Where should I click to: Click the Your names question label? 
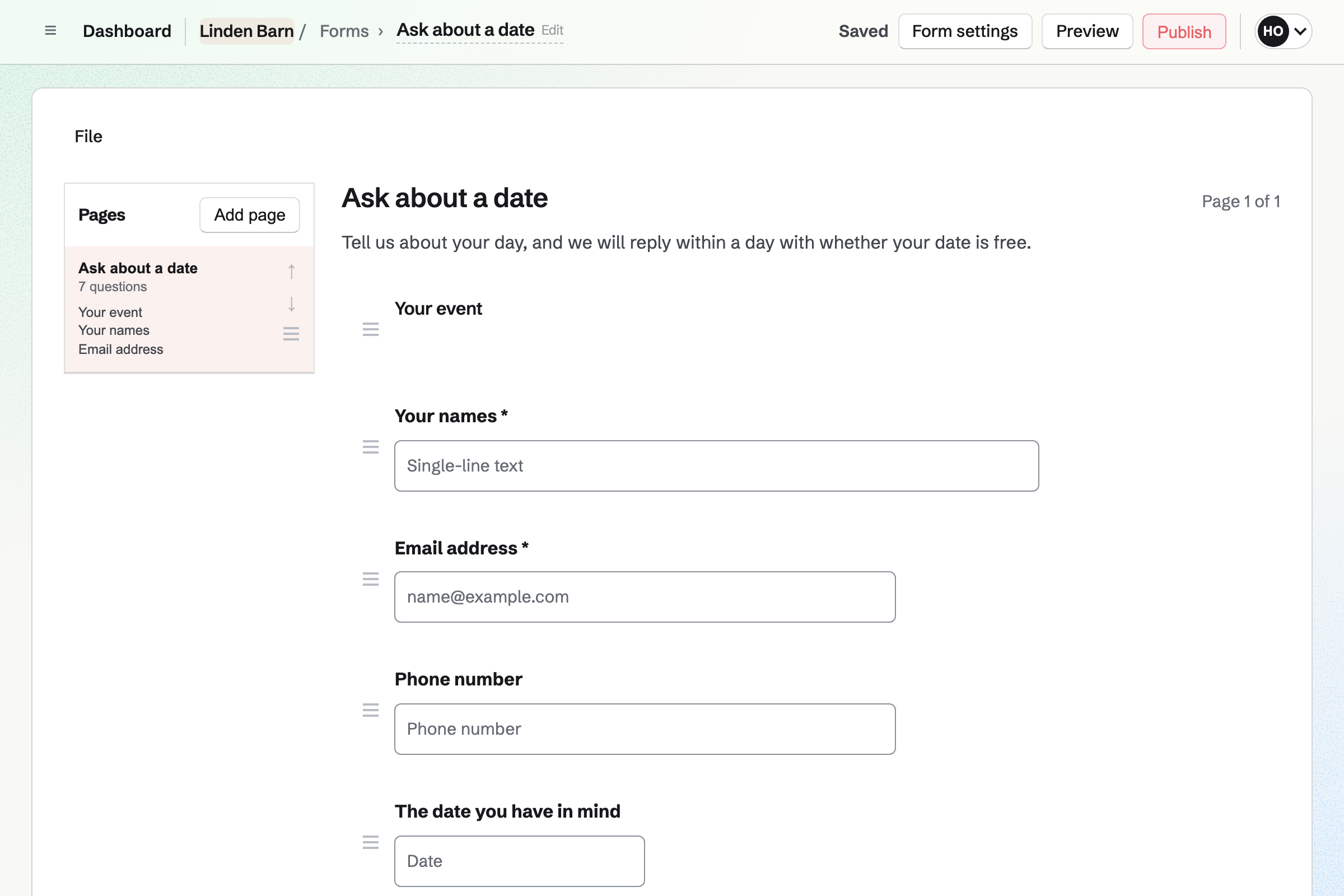(x=451, y=416)
